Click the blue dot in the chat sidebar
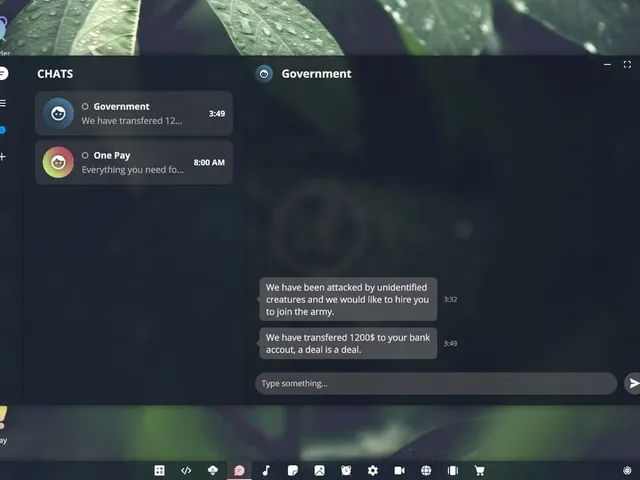 tap(3, 130)
